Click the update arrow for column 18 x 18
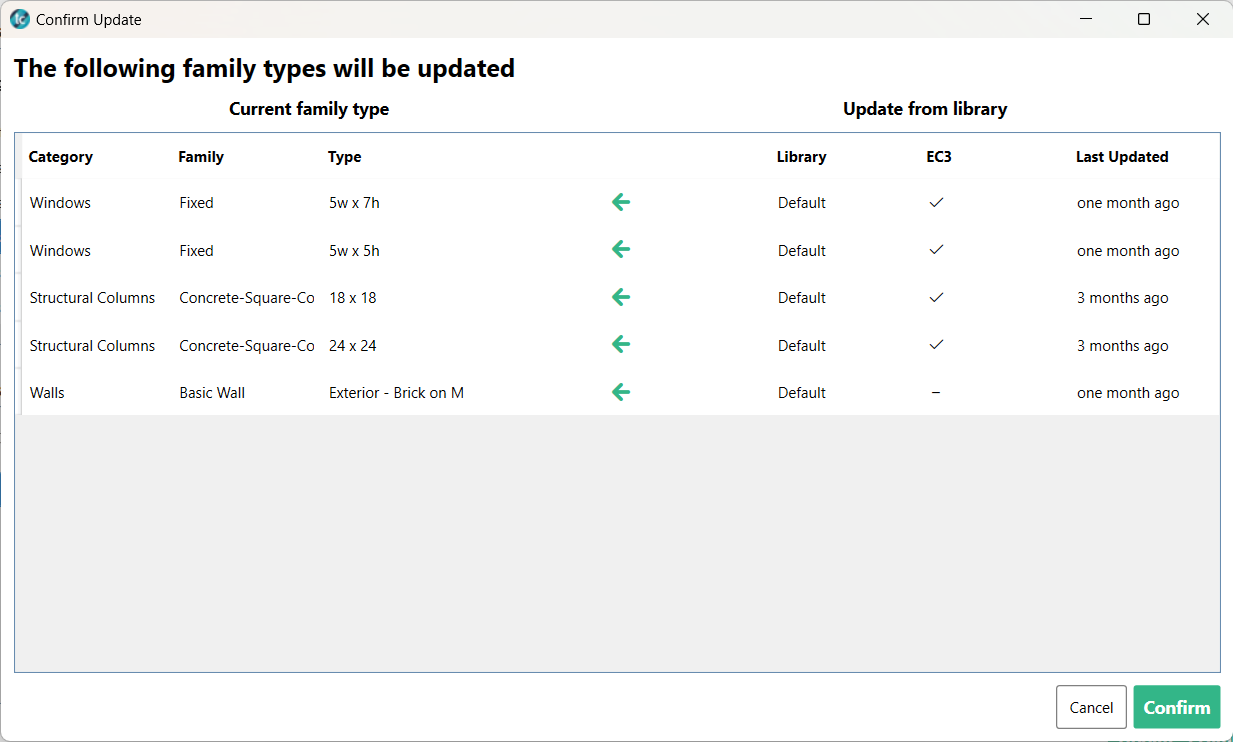This screenshot has height=742, width=1233. 621,297
